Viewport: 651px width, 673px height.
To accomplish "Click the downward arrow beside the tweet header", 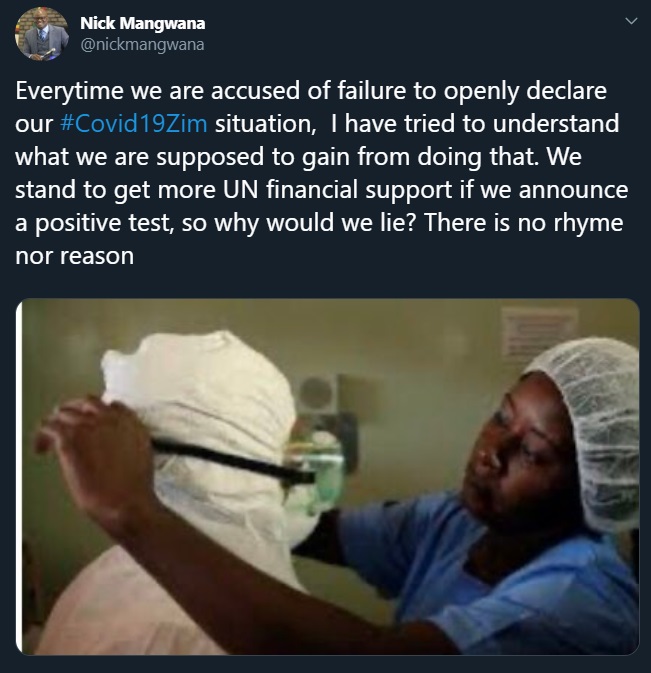I will point(631,21).
